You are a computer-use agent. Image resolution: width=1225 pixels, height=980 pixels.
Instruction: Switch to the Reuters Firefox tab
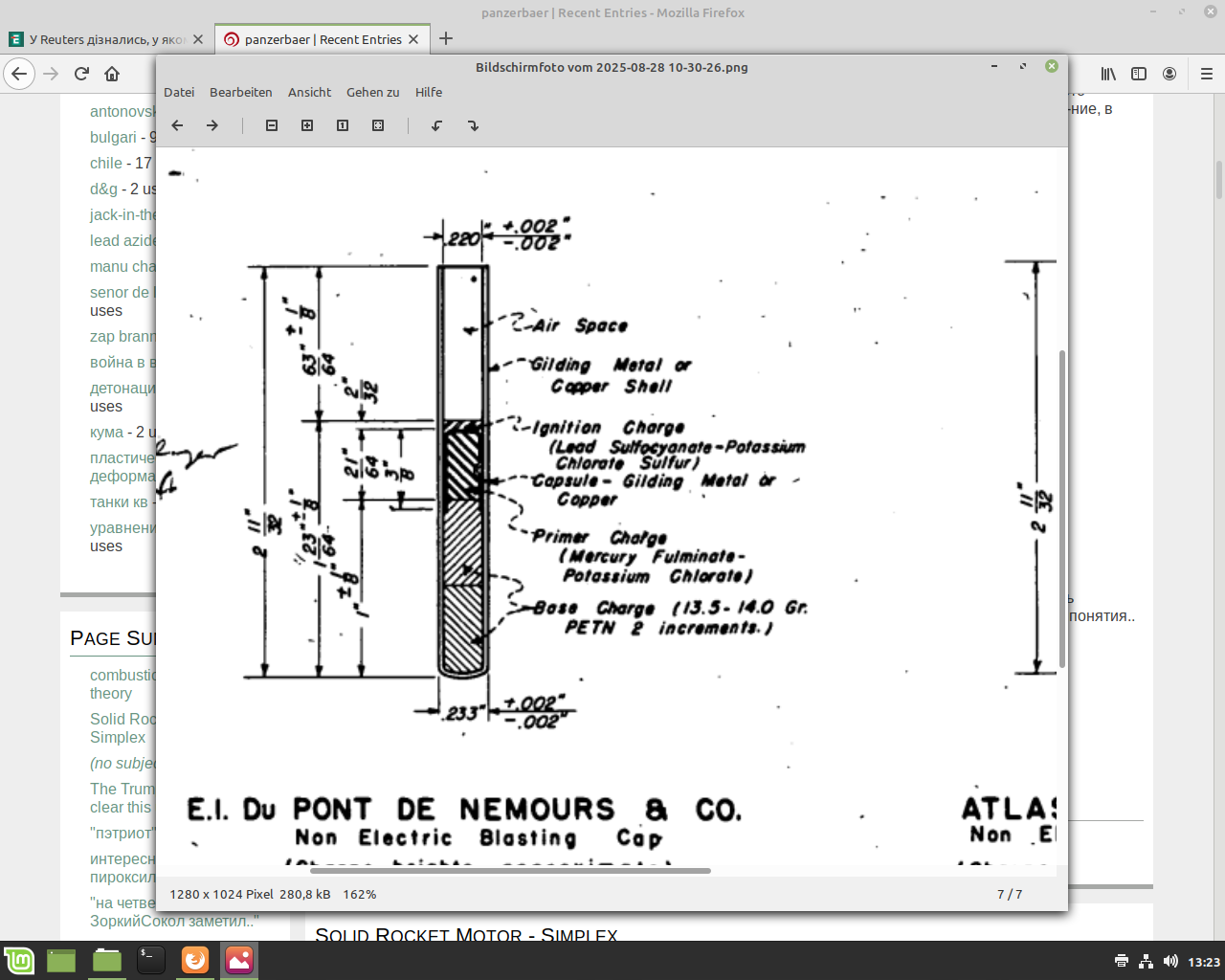105,39
